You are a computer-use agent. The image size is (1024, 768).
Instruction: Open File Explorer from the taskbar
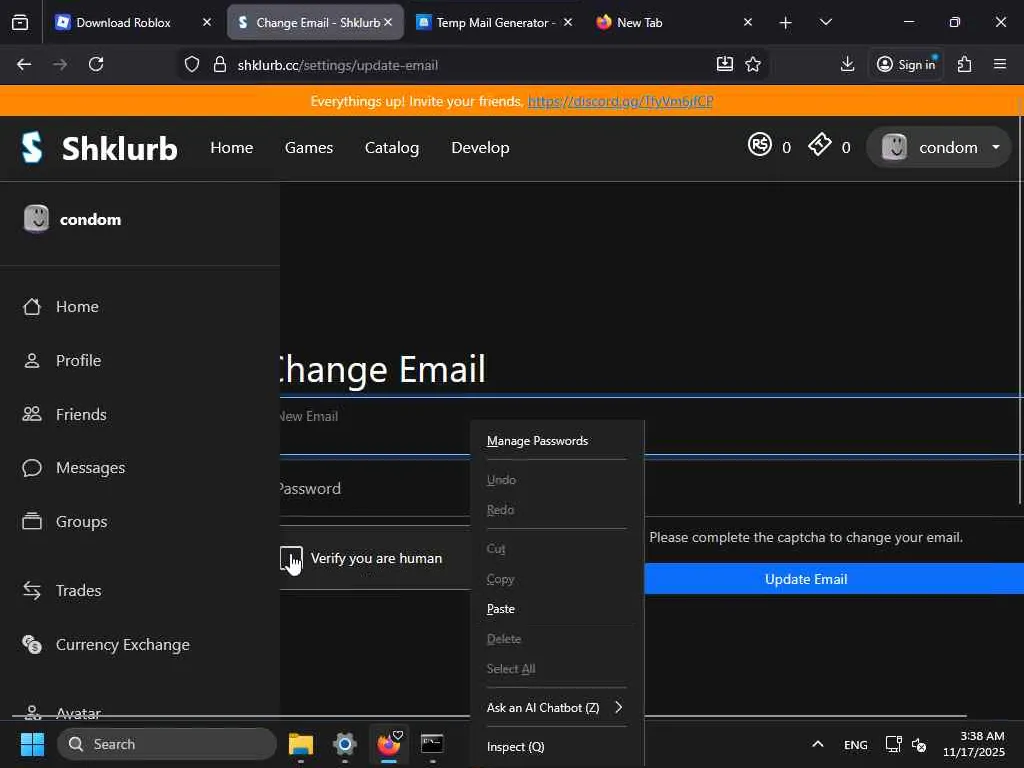coord(301,744)
